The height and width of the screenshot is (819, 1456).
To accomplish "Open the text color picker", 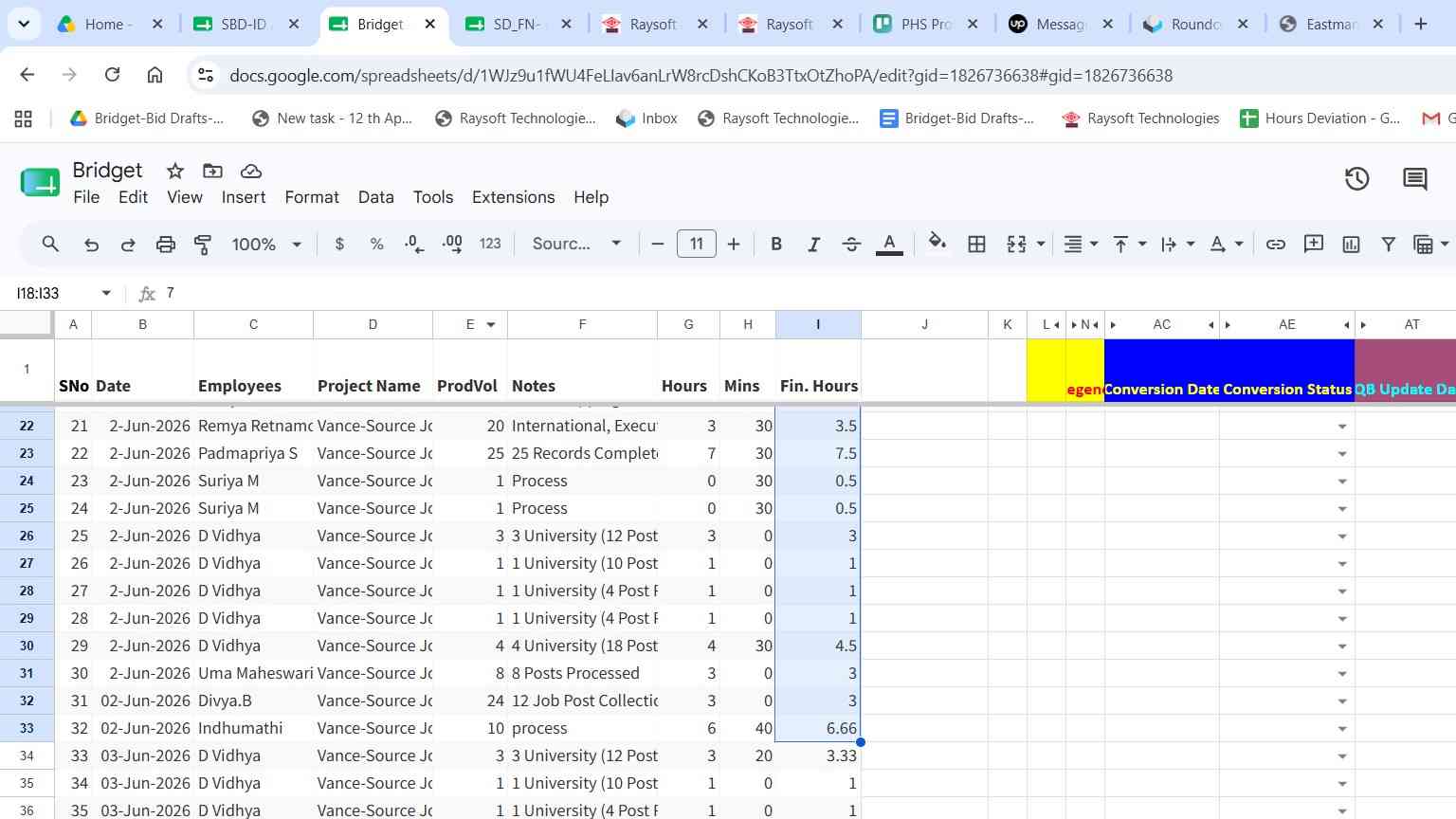I will [x=889, y=244].
